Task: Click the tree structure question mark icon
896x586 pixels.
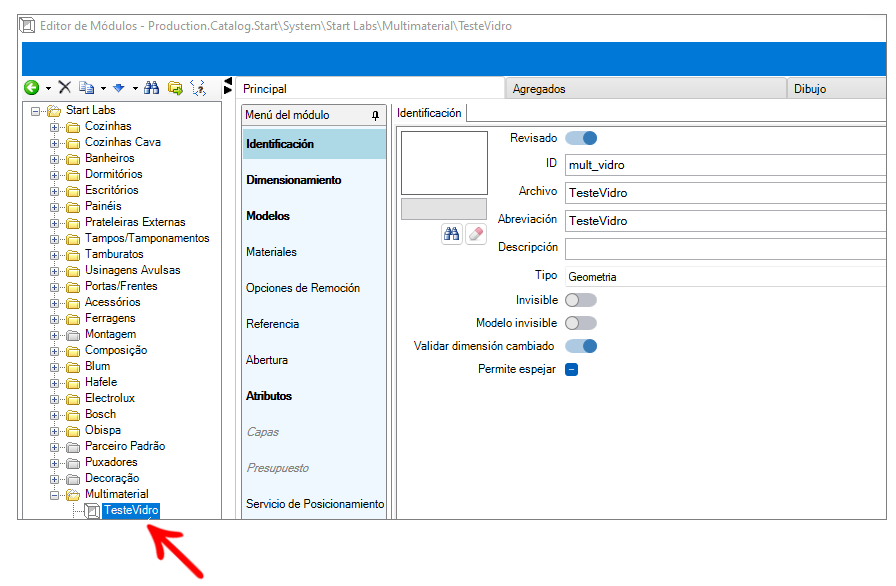Action: tap(198, 88)
